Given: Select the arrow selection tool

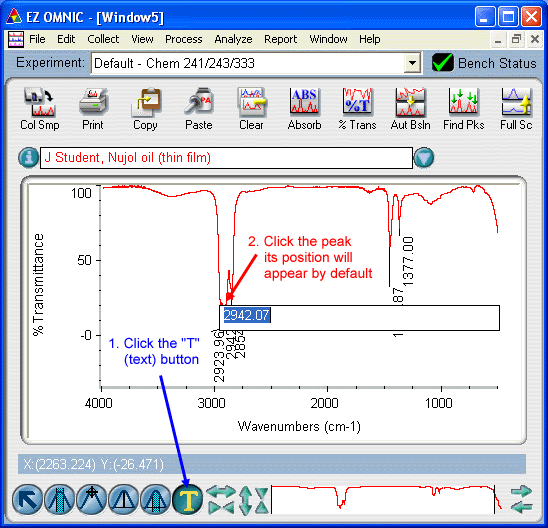Looking at the screenshot, I should coord(27,500).
